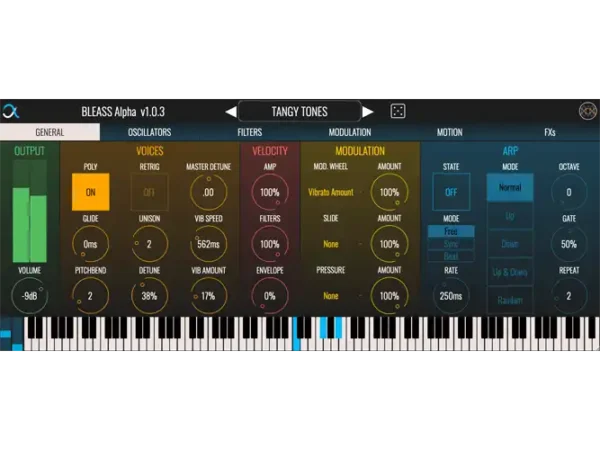The height and width of the screenshot is (450, 600).
Task: Toggle the ARP STATE OFF button
Action: (x=451, y=192)
